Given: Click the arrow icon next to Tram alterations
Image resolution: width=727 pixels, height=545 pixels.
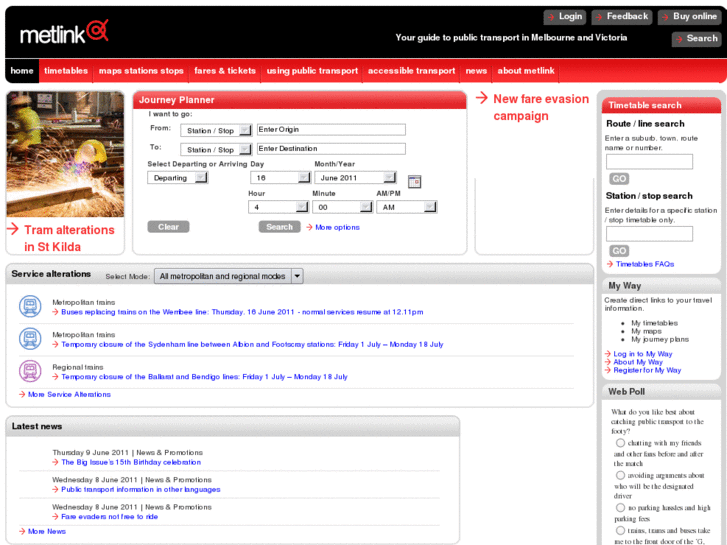Looking at the screenshot, I should point(13,229).
